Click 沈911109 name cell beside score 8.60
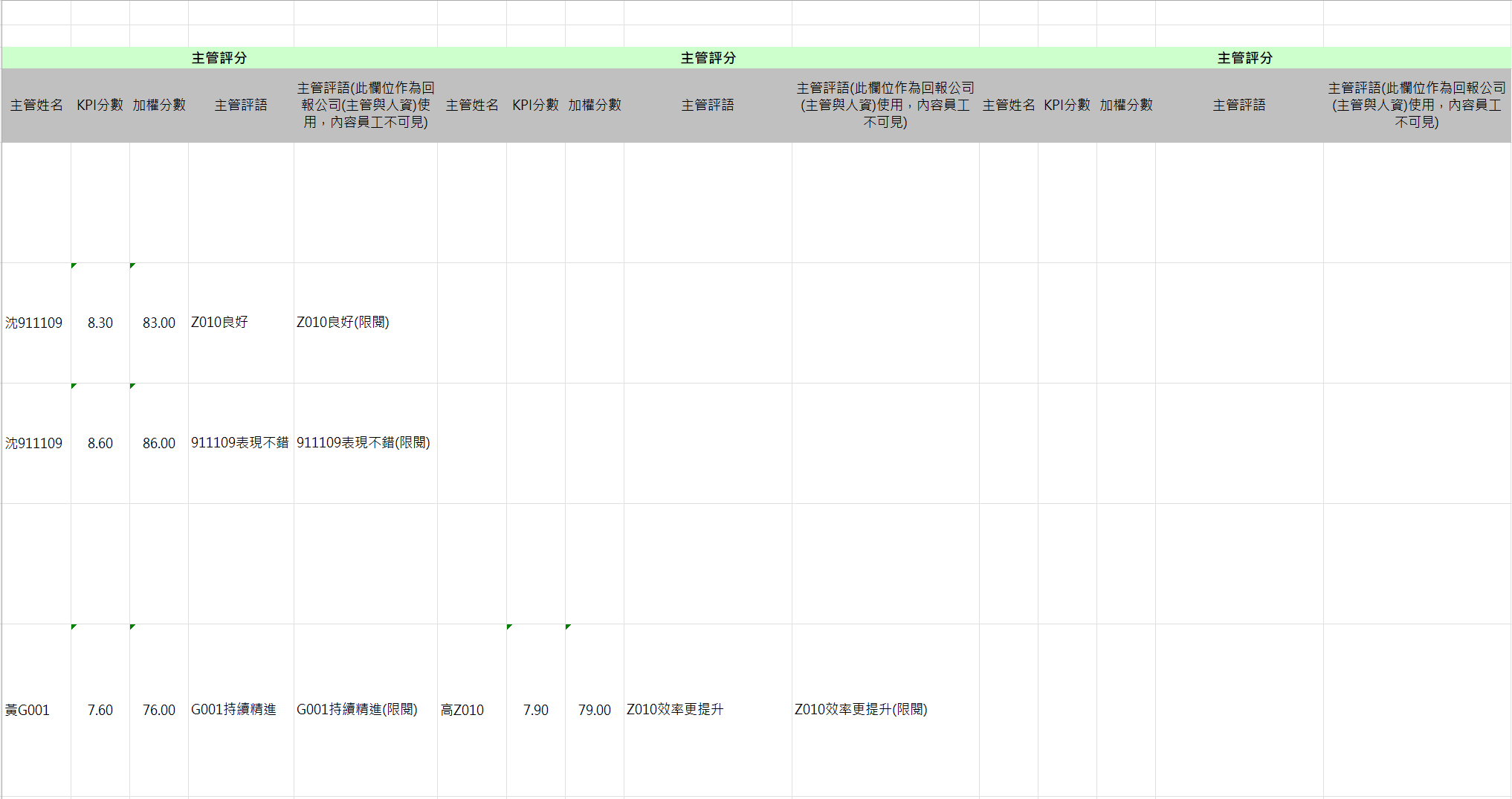 coord(34,443)
